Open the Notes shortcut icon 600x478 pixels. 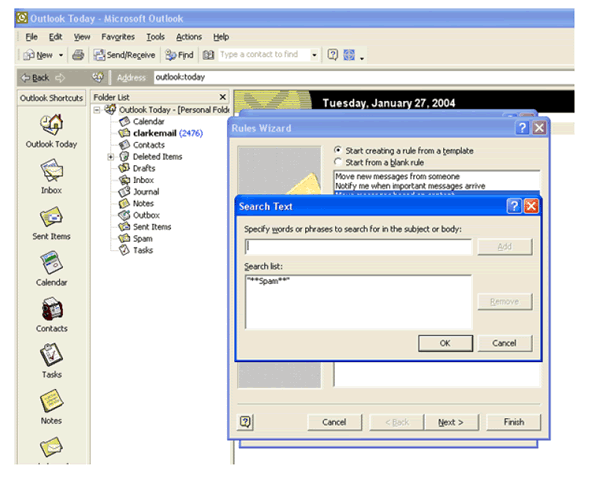click(51, 401)
